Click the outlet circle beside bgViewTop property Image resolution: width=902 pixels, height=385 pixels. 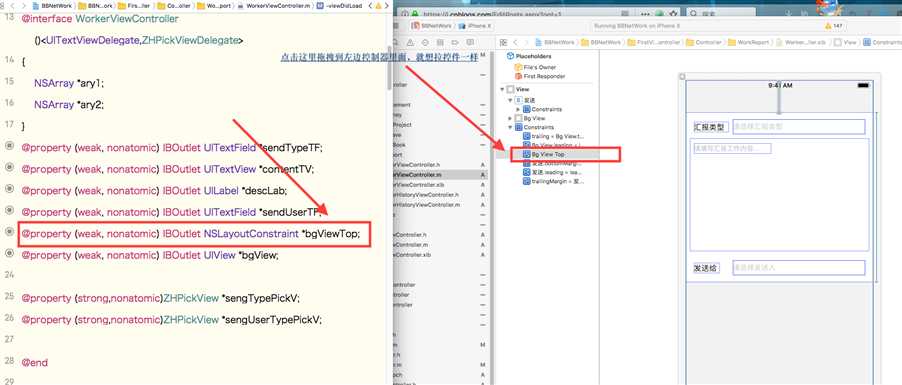click(9, 231)
